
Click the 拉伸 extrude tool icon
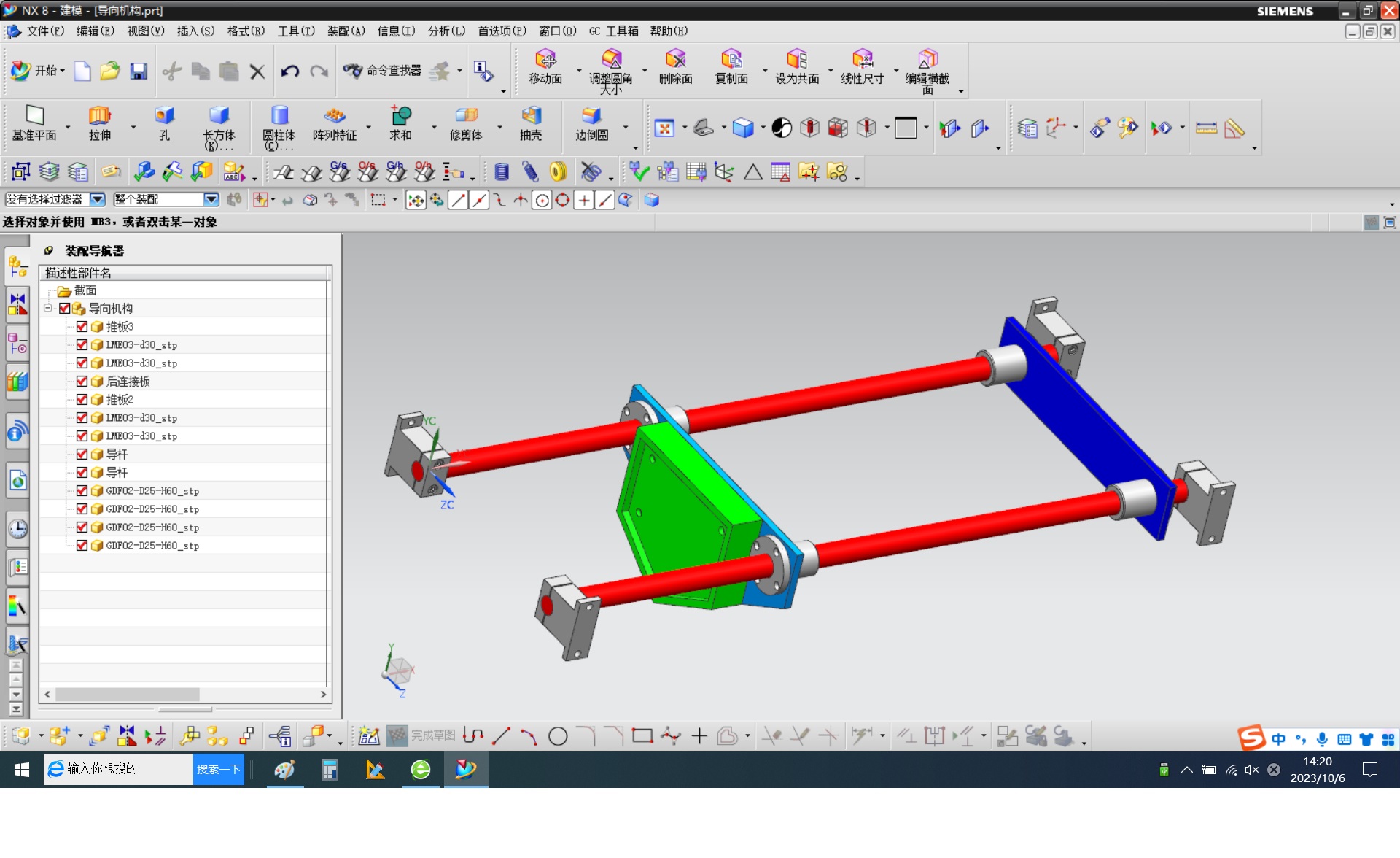tap(99, 117)
